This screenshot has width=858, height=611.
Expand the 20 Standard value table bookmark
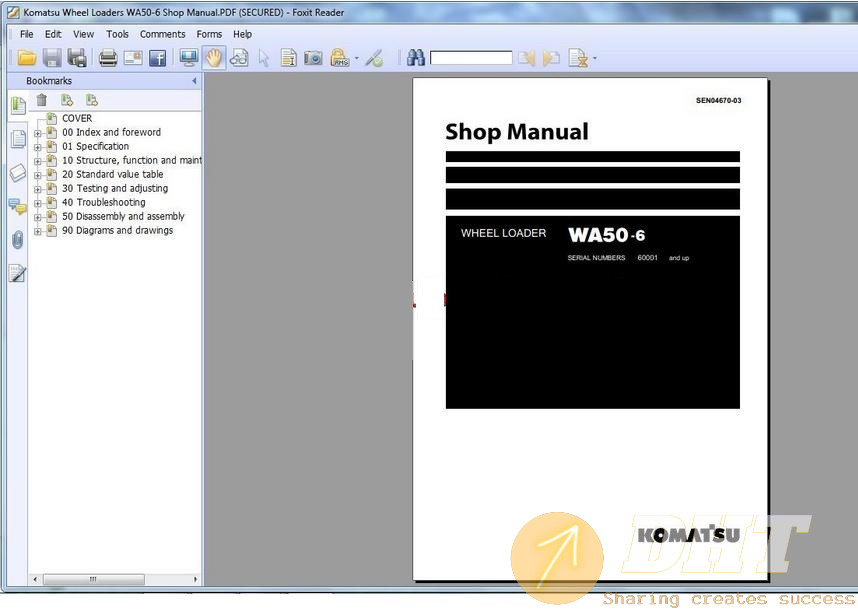(38, 175)
